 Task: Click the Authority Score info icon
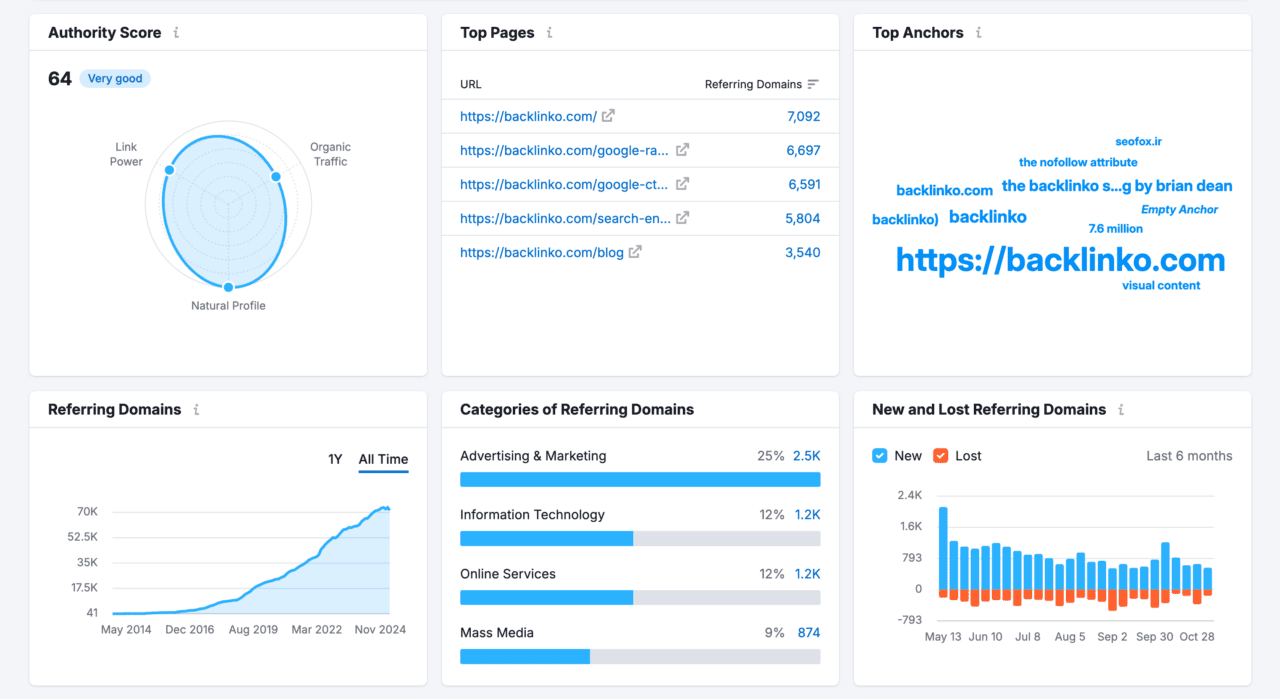[x=177, y=32]
